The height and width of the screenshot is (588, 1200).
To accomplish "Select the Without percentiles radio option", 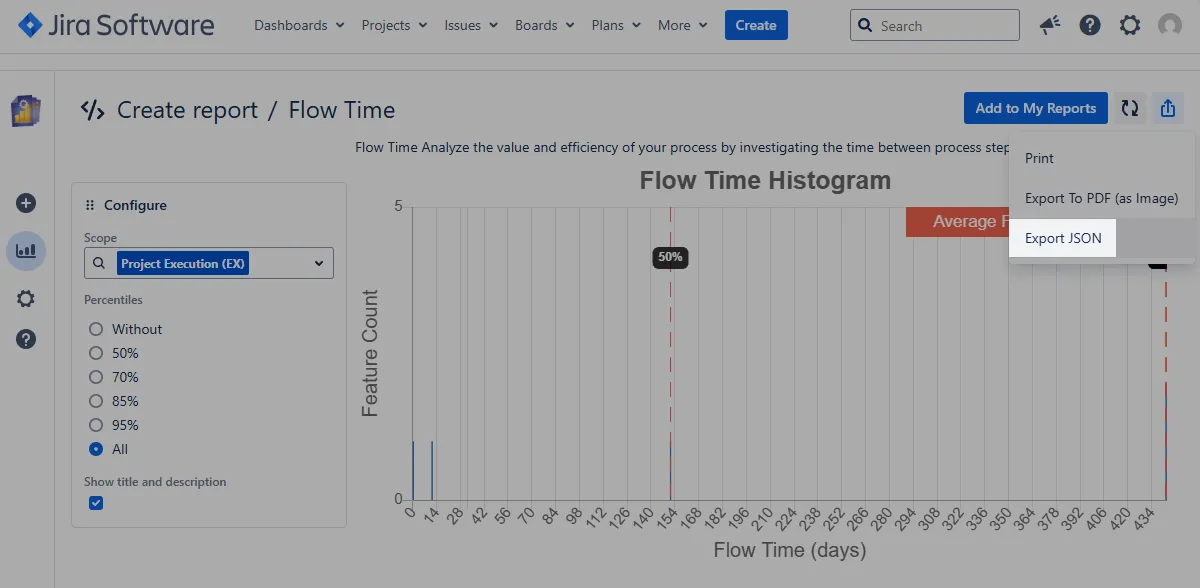I will (96, 329).
